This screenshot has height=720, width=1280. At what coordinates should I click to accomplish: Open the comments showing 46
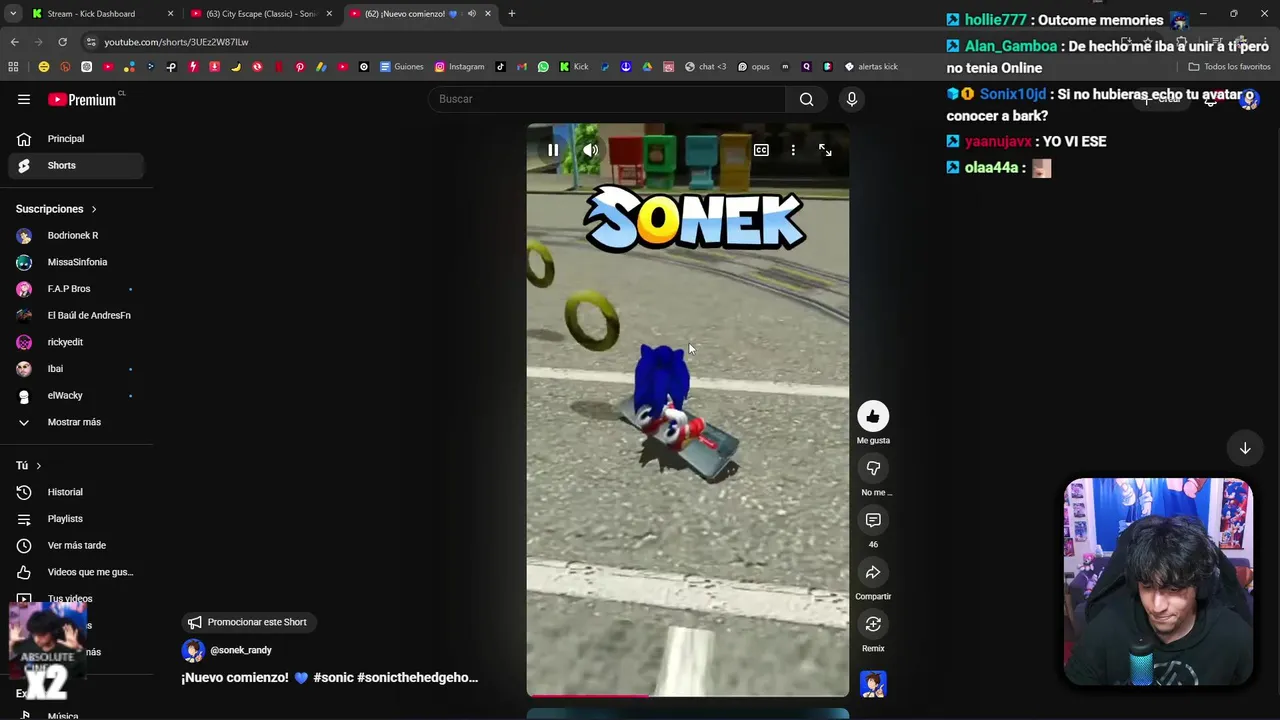[873, 520]
